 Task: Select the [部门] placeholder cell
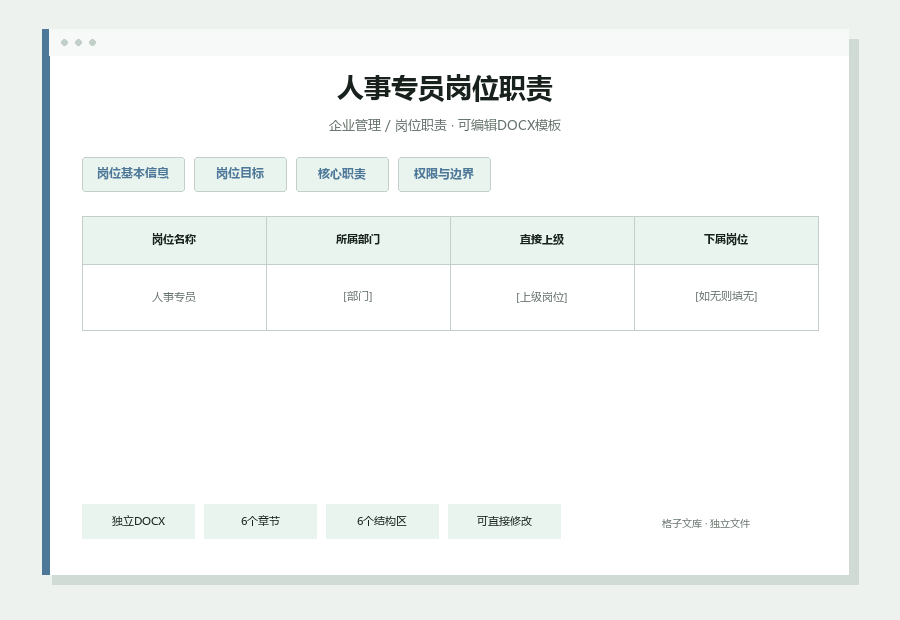(x=358, y=297)
